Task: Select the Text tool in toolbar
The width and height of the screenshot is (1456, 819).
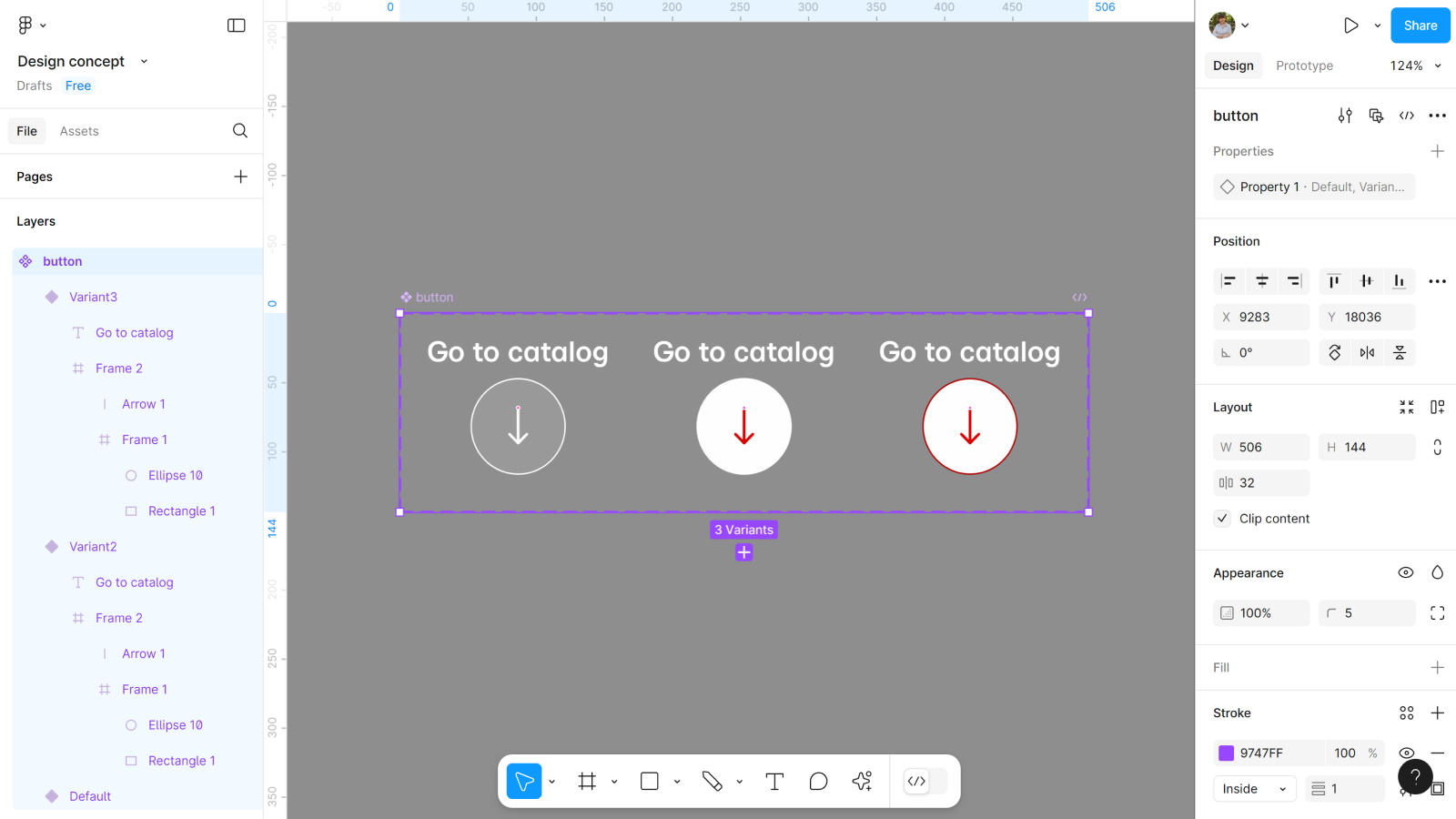Action: (774, 781)
